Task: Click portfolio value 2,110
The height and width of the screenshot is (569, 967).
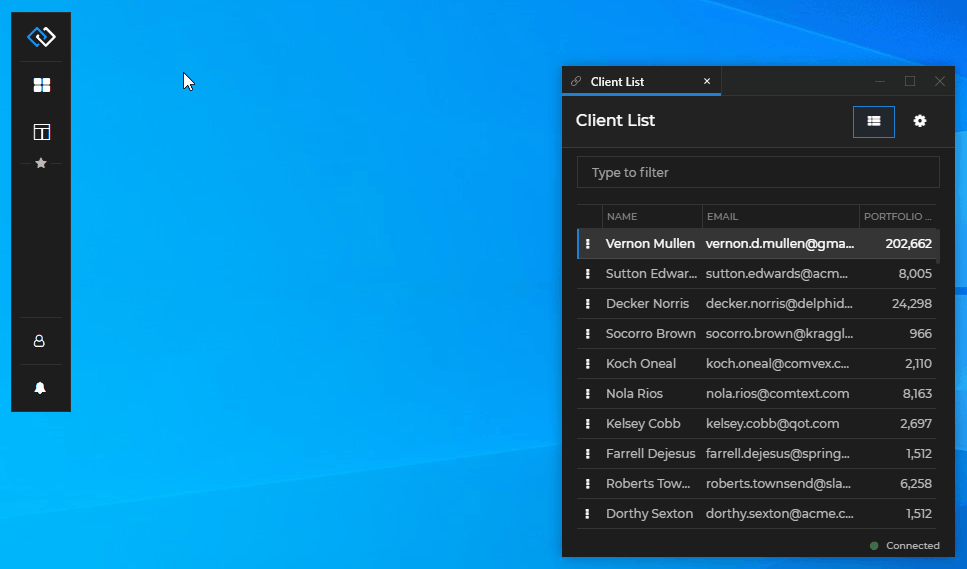Action: tap(918, 364)
